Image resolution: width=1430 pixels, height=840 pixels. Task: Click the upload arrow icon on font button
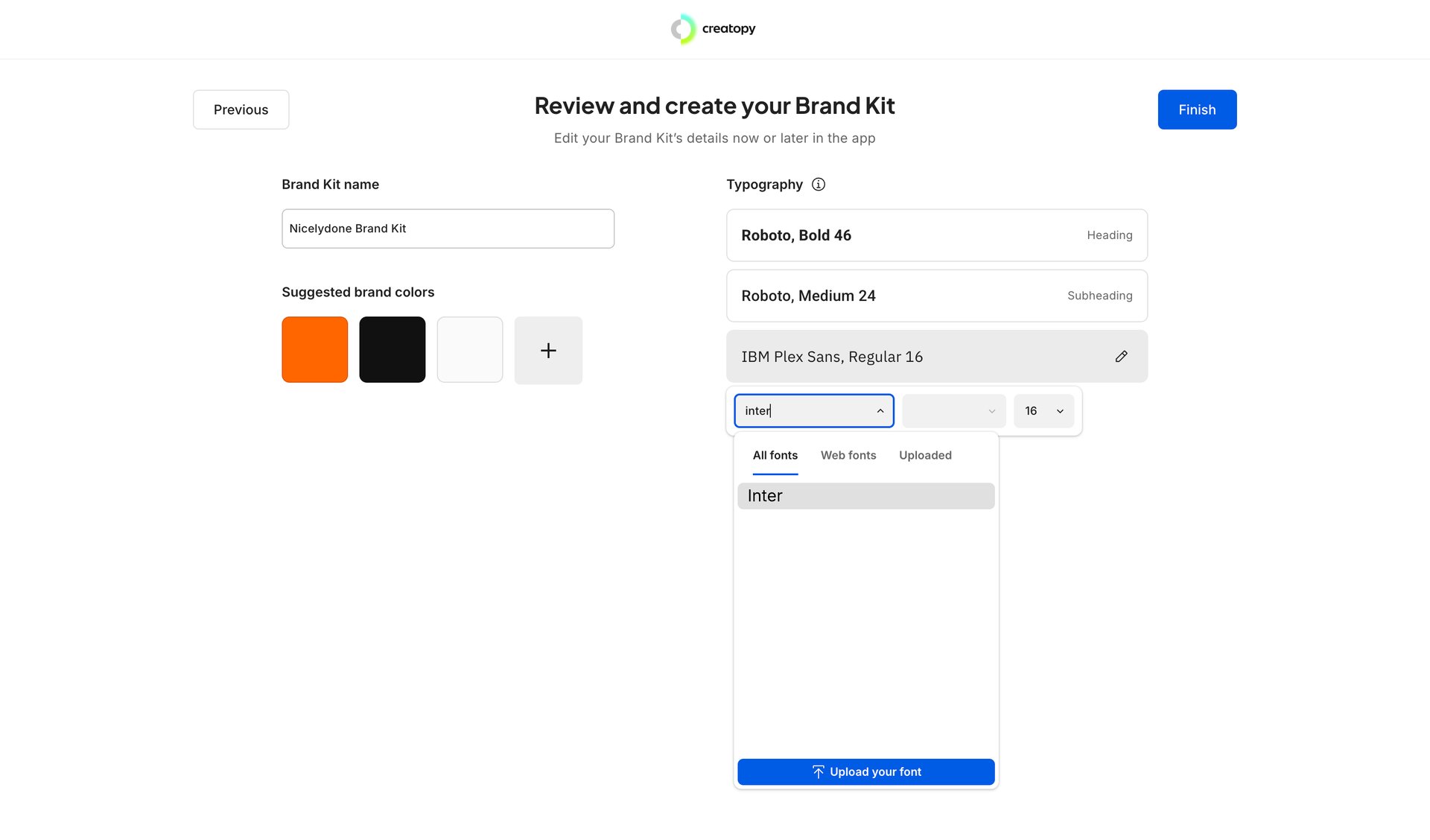(818, 772)
